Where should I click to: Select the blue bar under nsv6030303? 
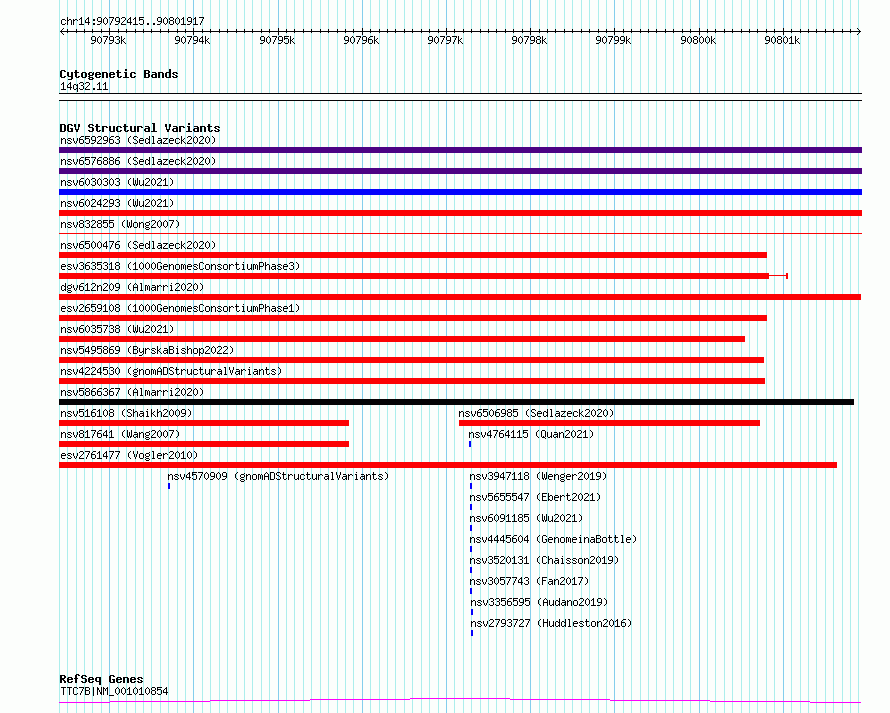(x=460, y=192)
